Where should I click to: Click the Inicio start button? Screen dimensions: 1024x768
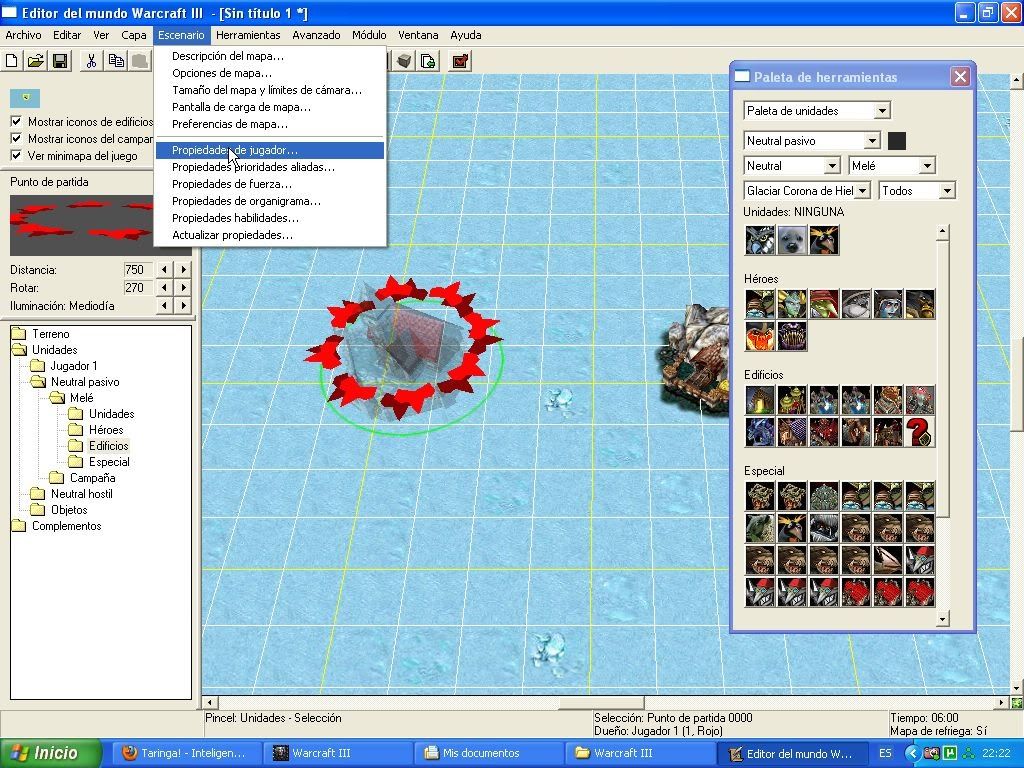click(x=51, y=753)
